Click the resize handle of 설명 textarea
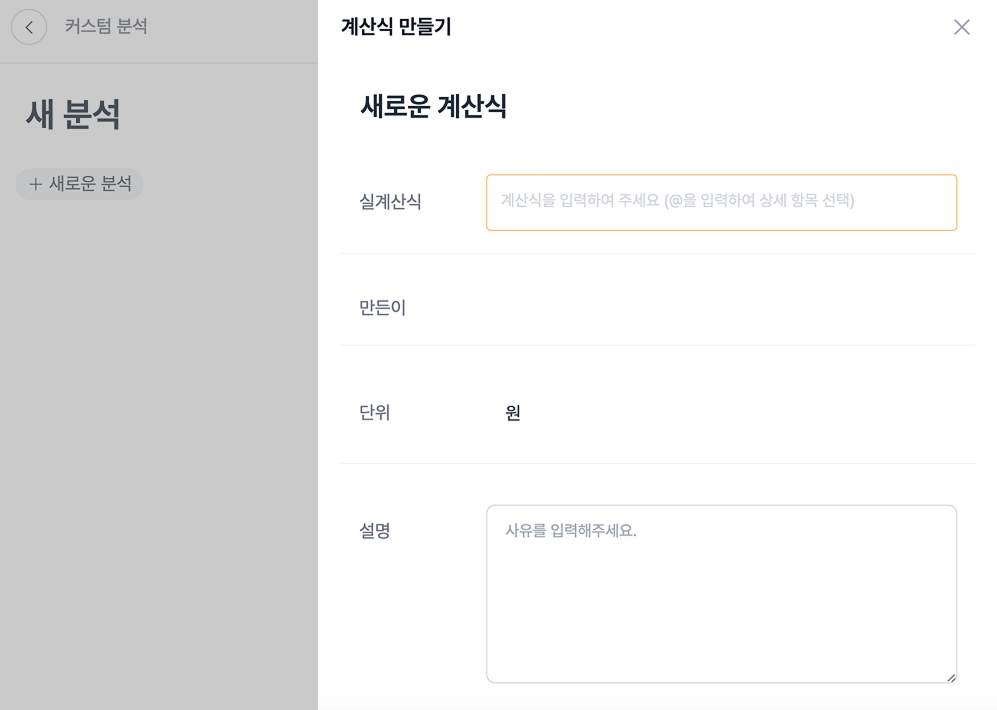 coord(950,677)
